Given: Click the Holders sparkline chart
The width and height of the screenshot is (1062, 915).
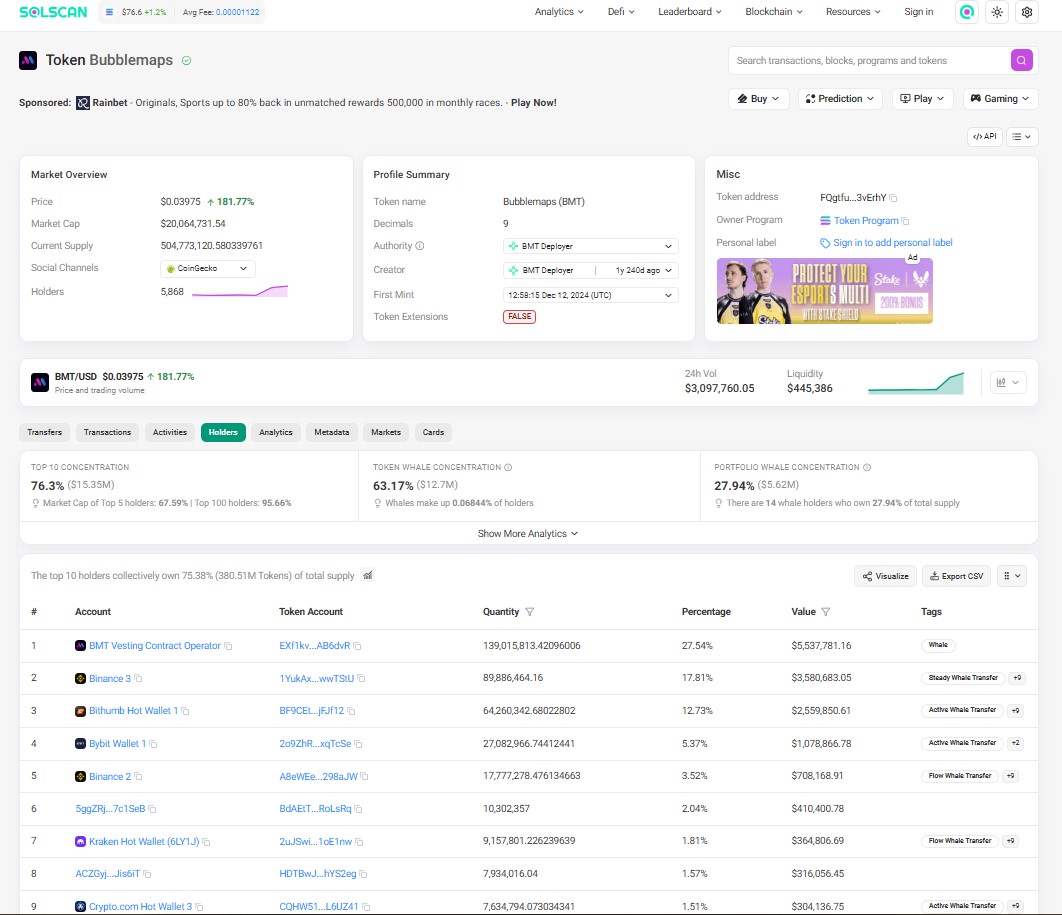Looking at the screenshot, I should (x=240, y=292).
